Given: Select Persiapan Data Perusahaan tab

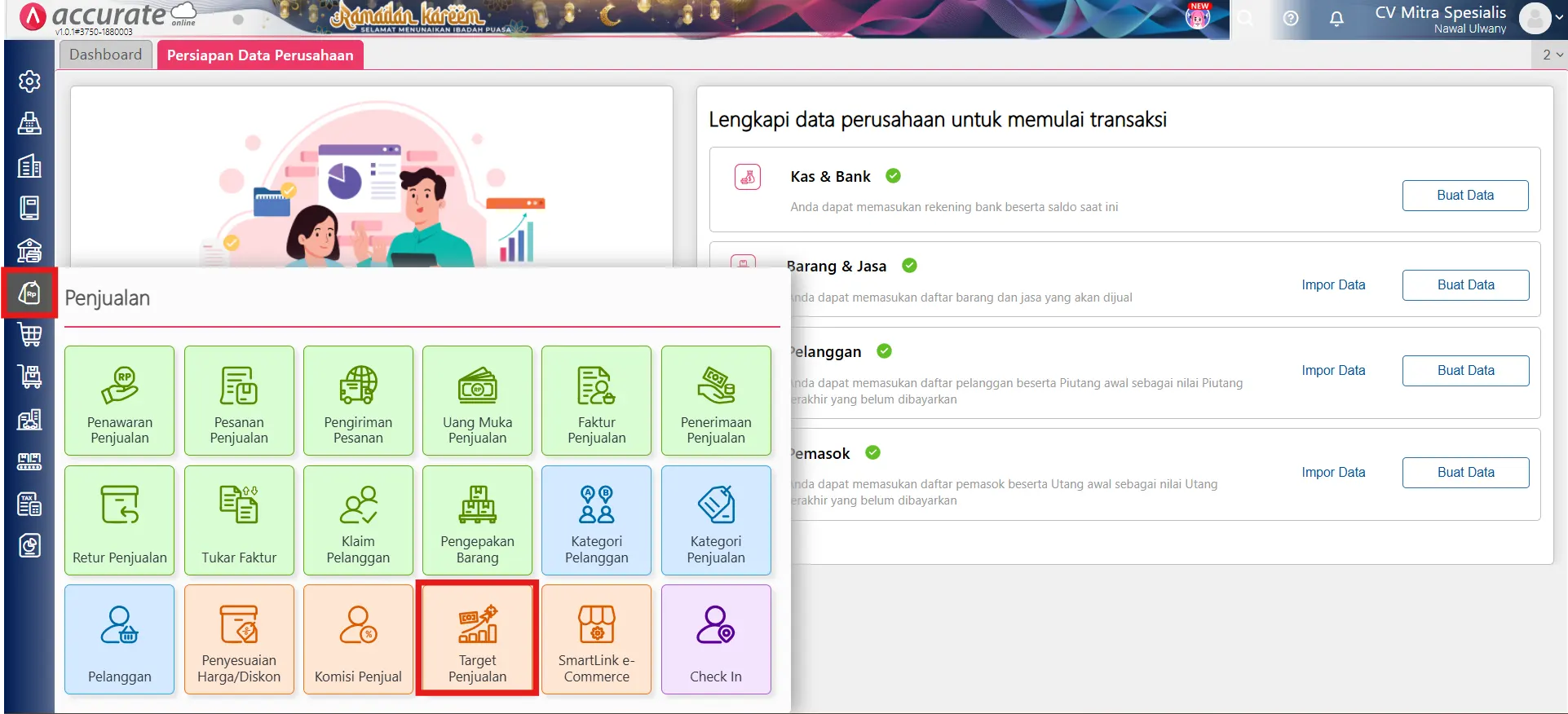Looking at the screenshot, I should 260,55.
